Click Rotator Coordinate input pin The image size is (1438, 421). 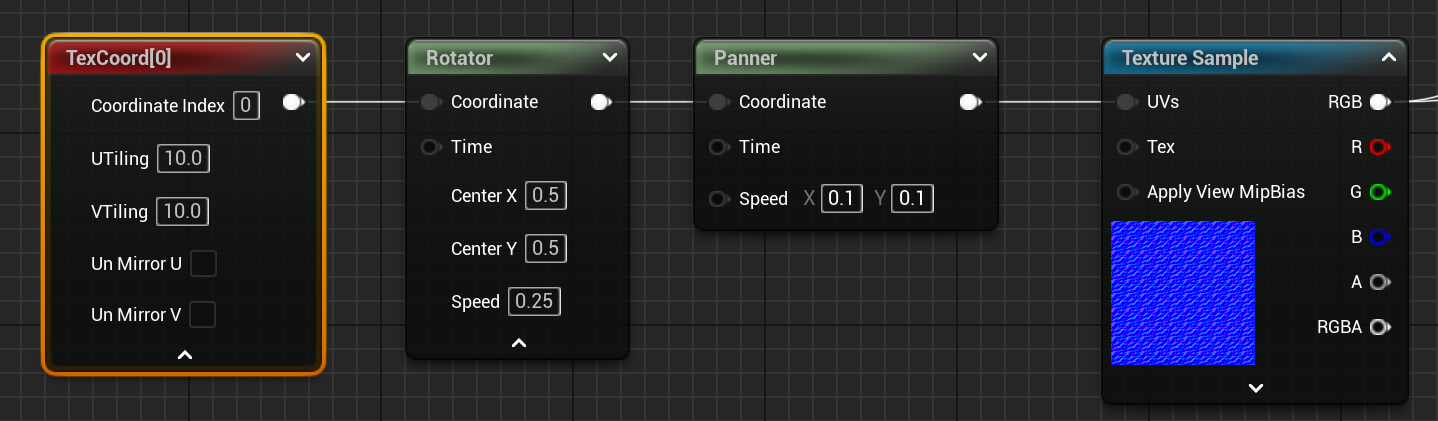(430, 102)
